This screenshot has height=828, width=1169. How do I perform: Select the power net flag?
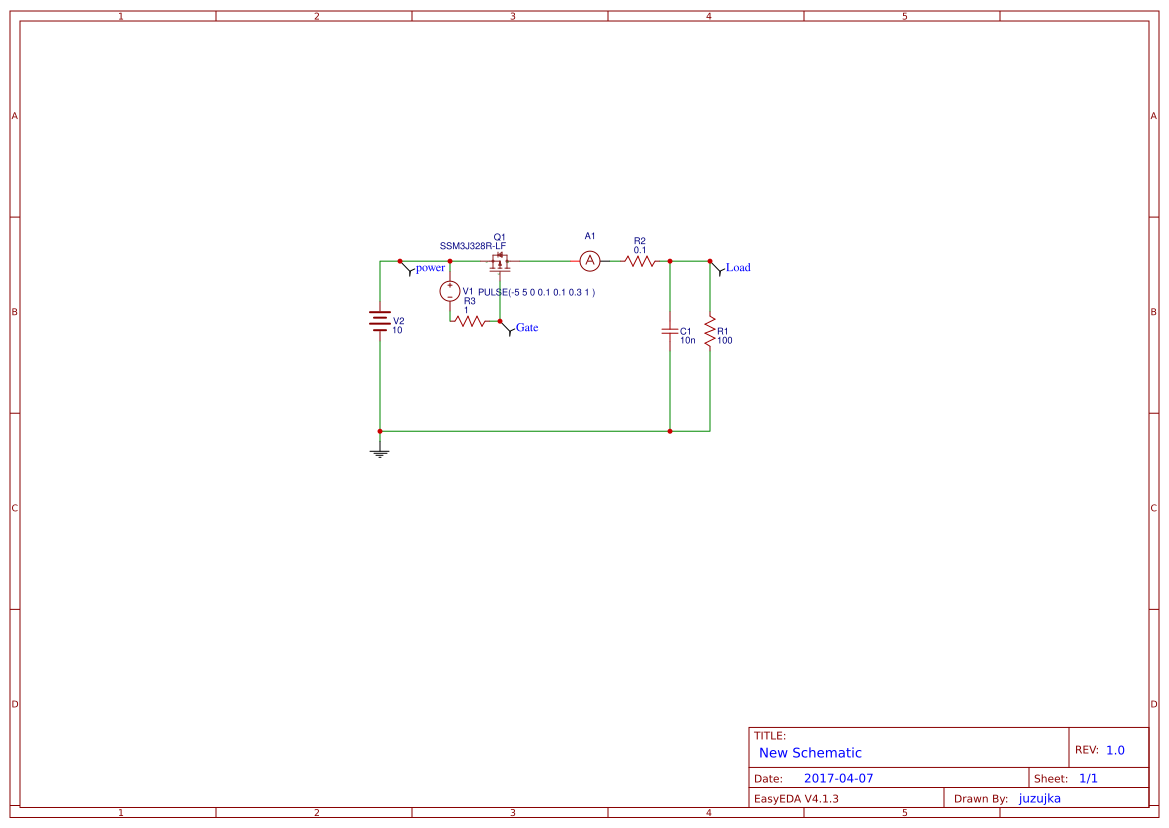coord(429,268)
